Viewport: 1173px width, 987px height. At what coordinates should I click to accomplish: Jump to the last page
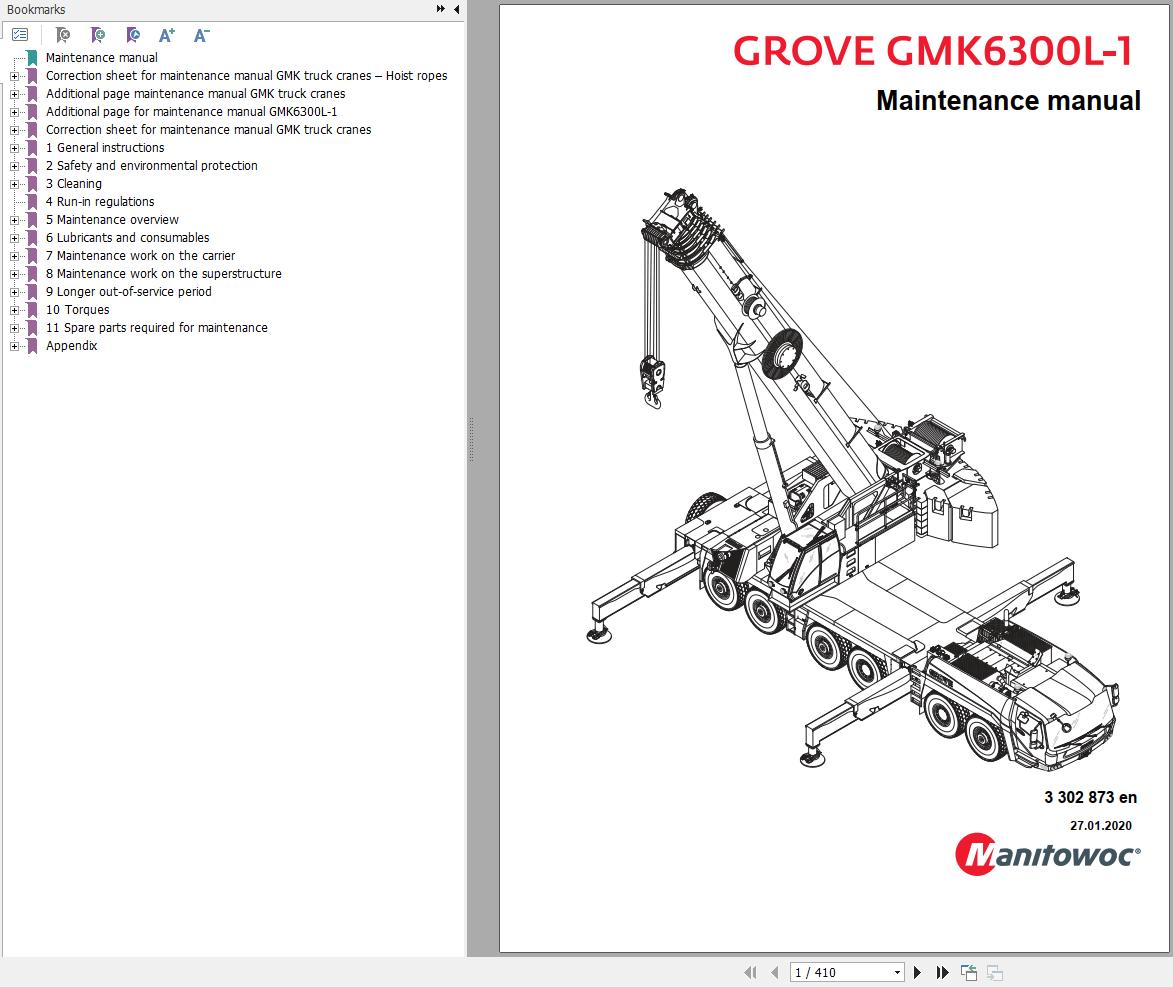point(941,971)
